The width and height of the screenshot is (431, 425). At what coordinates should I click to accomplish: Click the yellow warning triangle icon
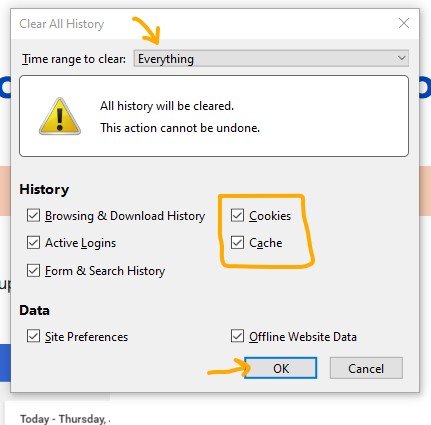click(x=60, y=117)
